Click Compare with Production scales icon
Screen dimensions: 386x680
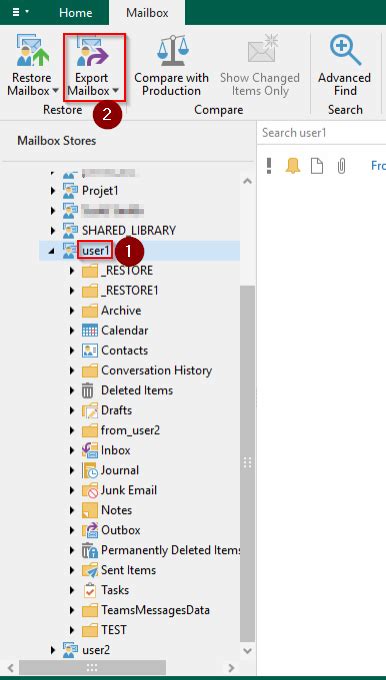(173, 50)
